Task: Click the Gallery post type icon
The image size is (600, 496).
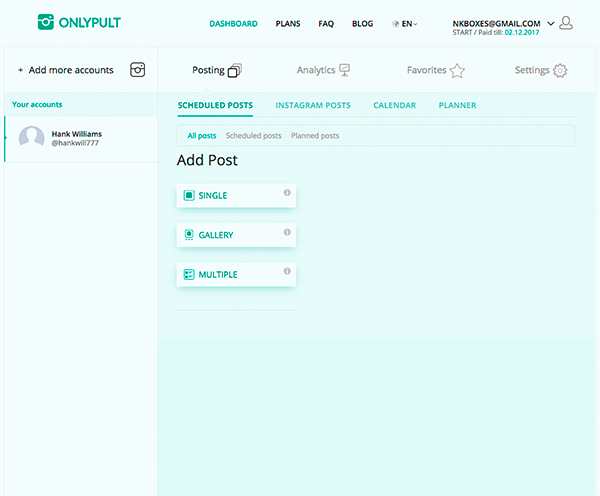Action: (x=189, y=235)
